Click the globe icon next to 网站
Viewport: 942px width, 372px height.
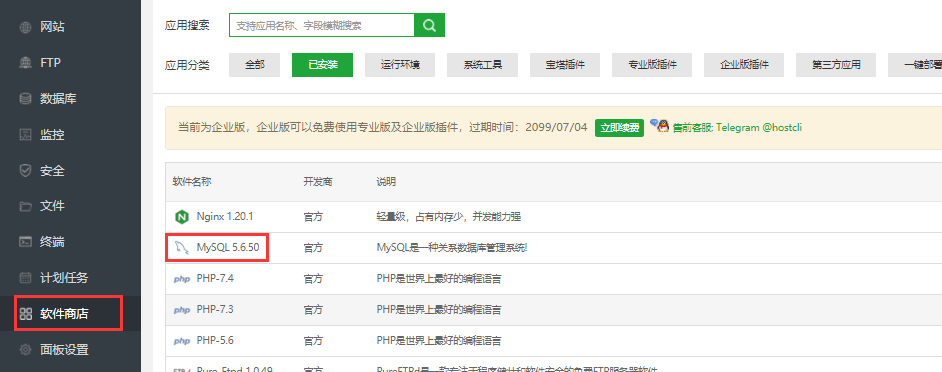(25, 27)
